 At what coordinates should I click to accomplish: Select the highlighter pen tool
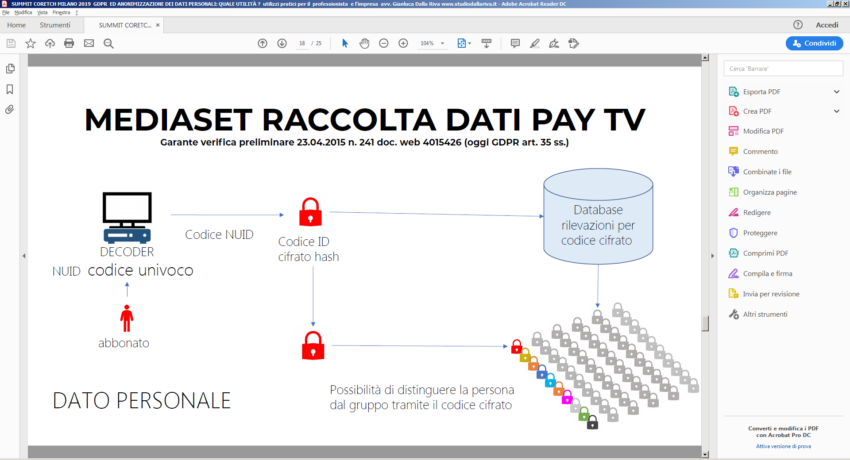[x=535, y=43]
